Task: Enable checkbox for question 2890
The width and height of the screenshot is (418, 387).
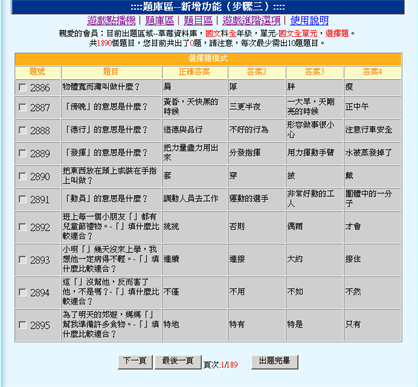Action: 23,176
